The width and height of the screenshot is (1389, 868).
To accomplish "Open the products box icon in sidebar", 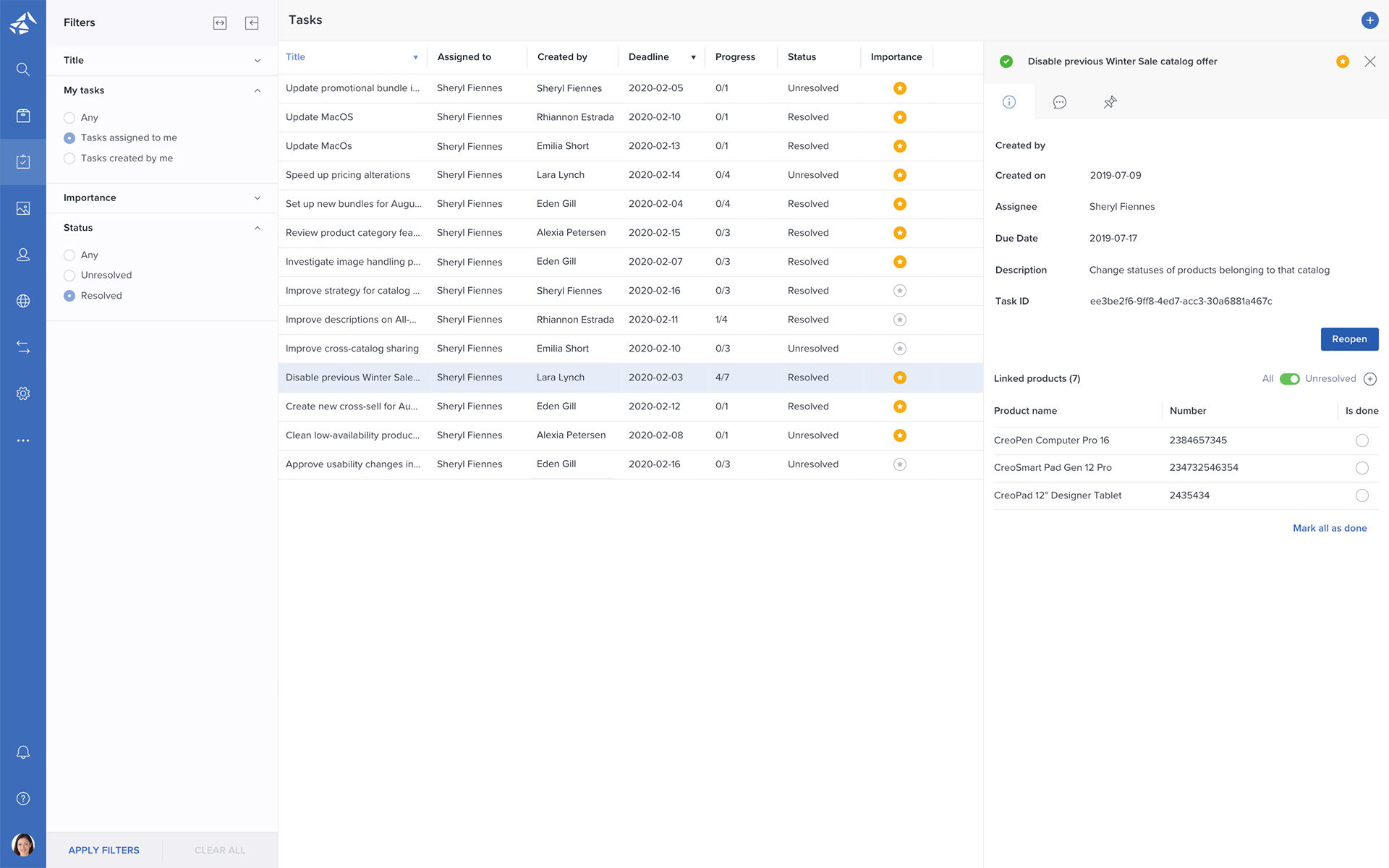I will tap(23, 116).
